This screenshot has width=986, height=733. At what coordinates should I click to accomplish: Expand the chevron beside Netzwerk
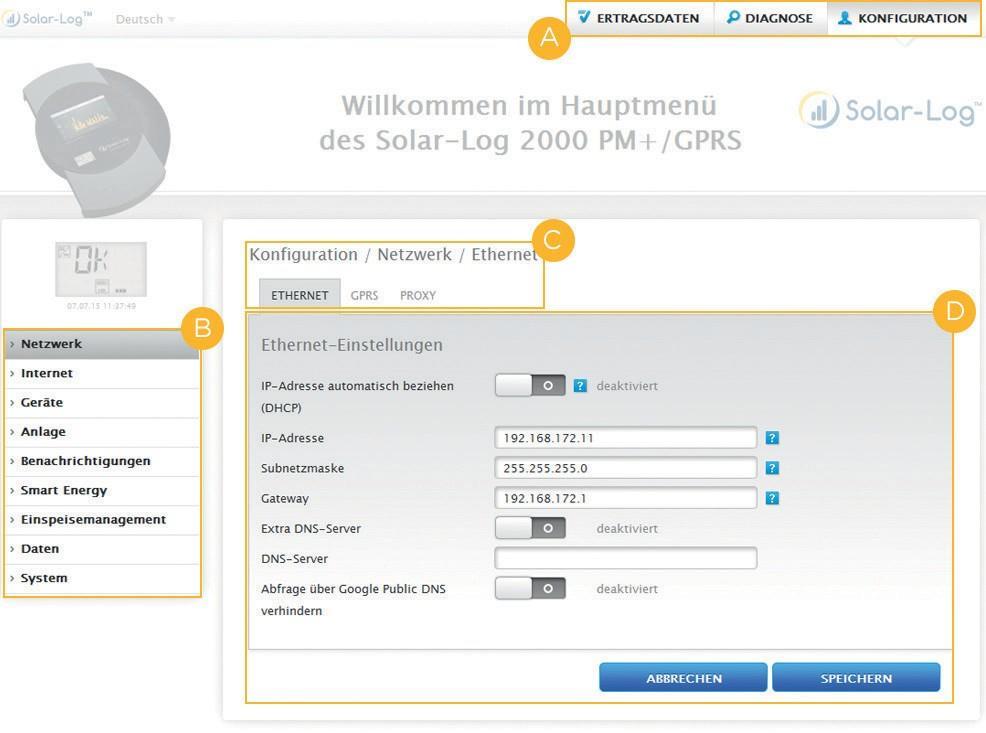[x=12, y=344]
